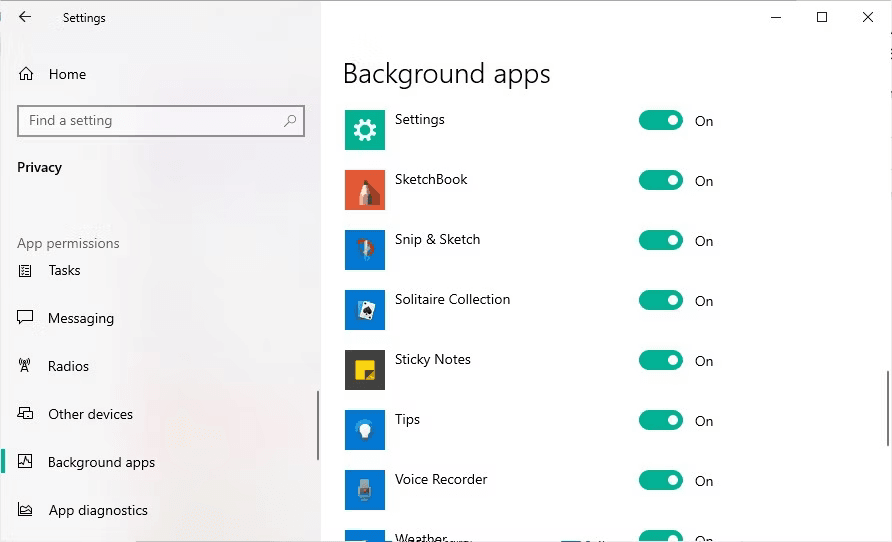The image size is (892, 542).
Task: Click the sidebar vertical scrollbar
Action: tap(317, 425)
